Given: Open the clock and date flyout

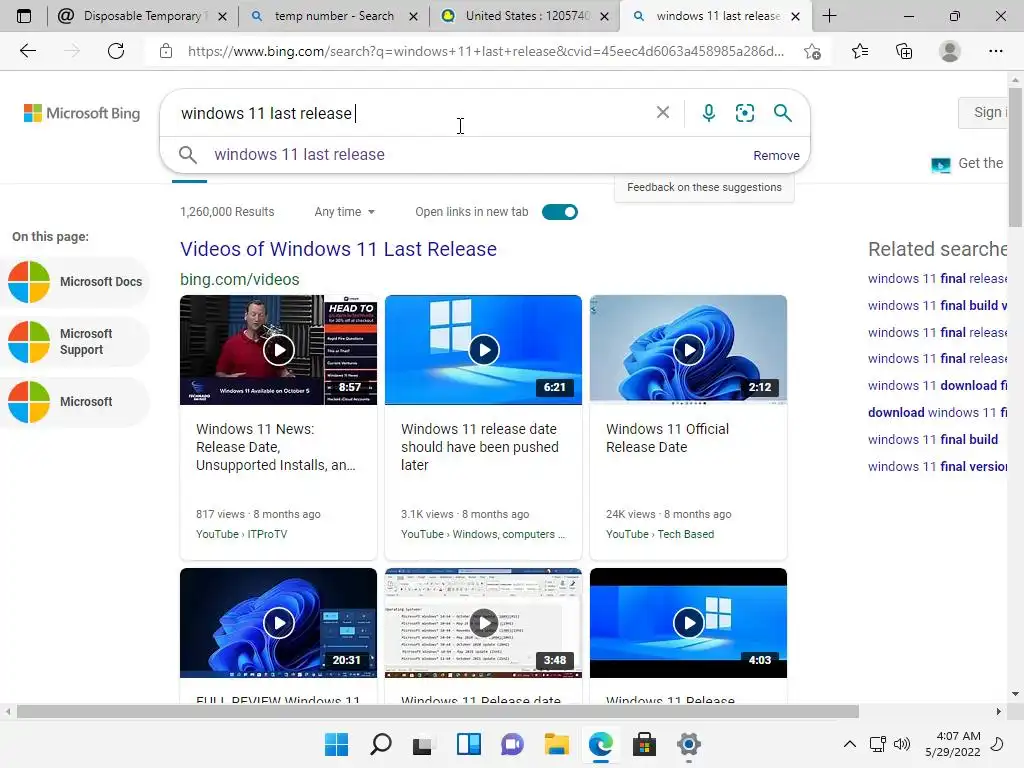Looking at the screenshot, I should tap(953, 744).
